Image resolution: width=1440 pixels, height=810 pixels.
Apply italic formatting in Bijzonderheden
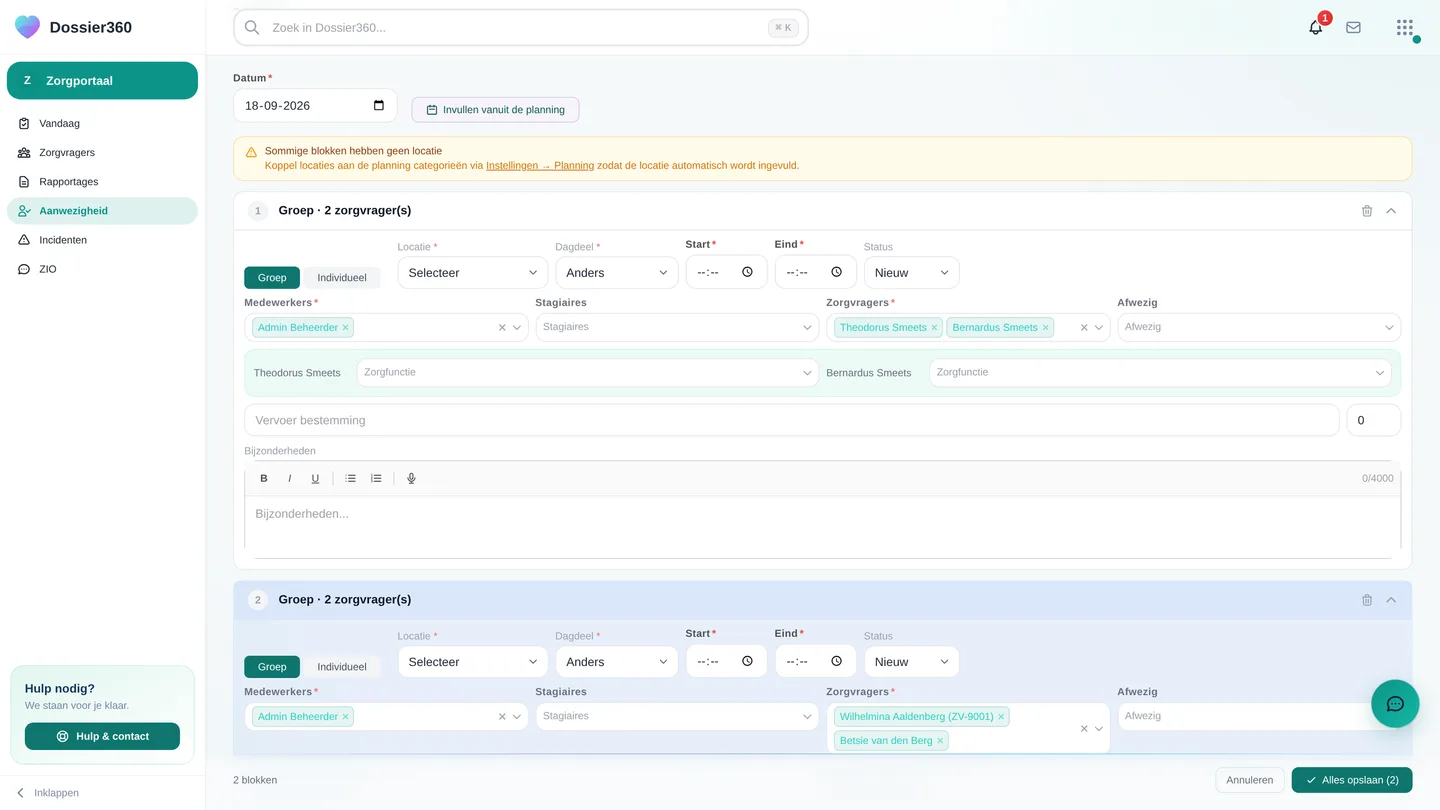(x=290, y=479)
